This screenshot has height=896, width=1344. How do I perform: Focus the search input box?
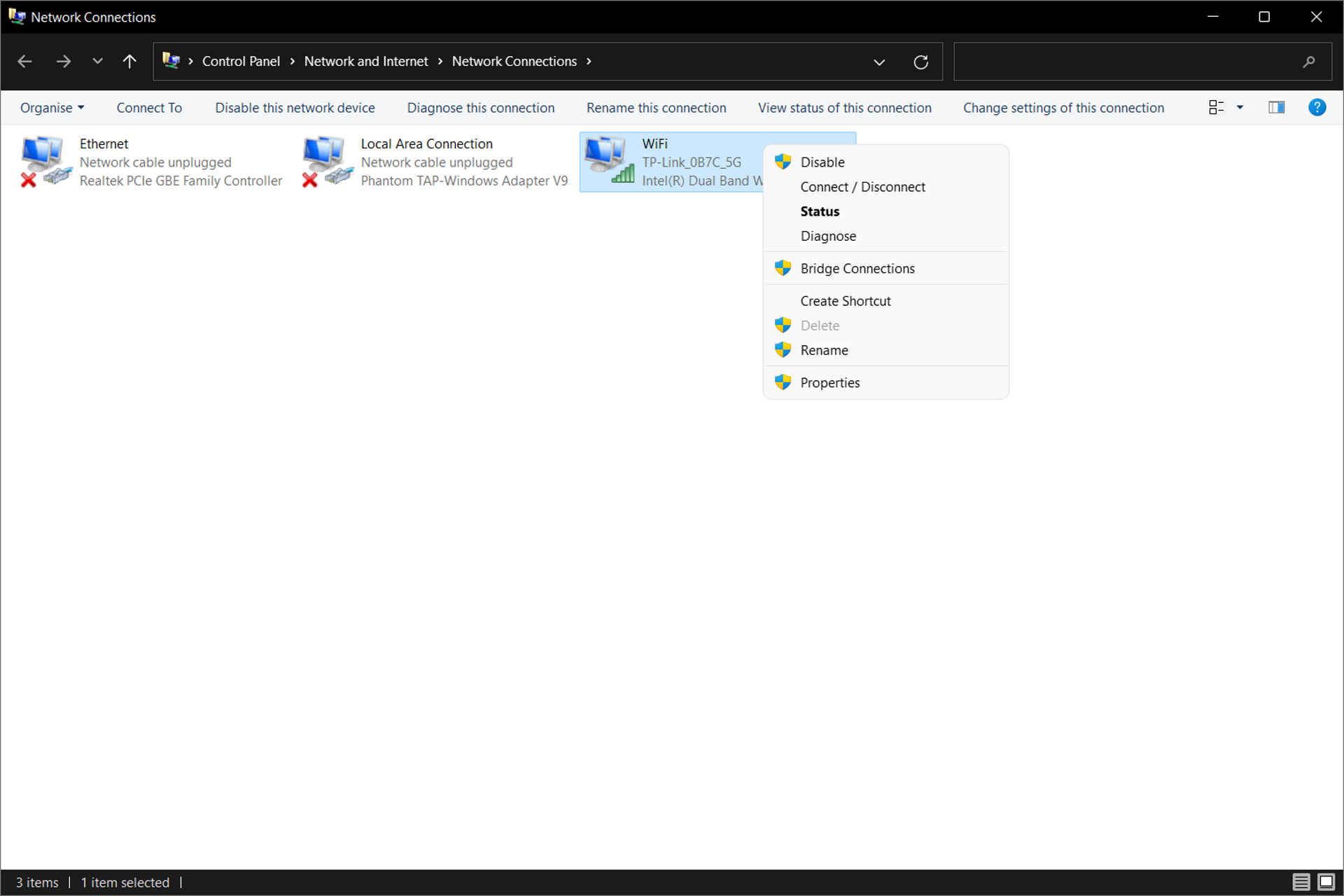pyautogui.click(x=1142, y=62)
